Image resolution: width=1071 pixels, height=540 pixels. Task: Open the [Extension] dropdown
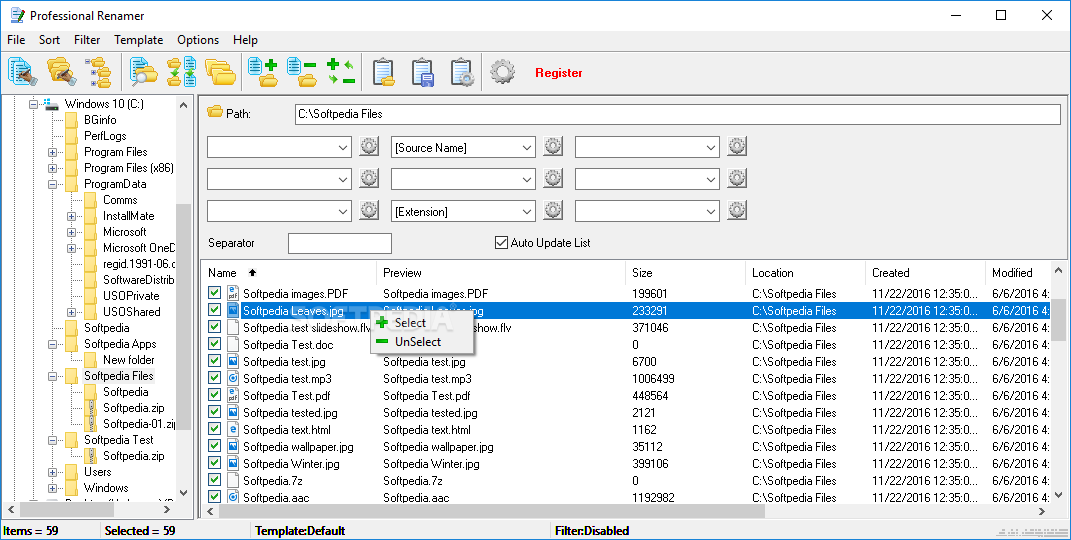click(x=527, y=212)
